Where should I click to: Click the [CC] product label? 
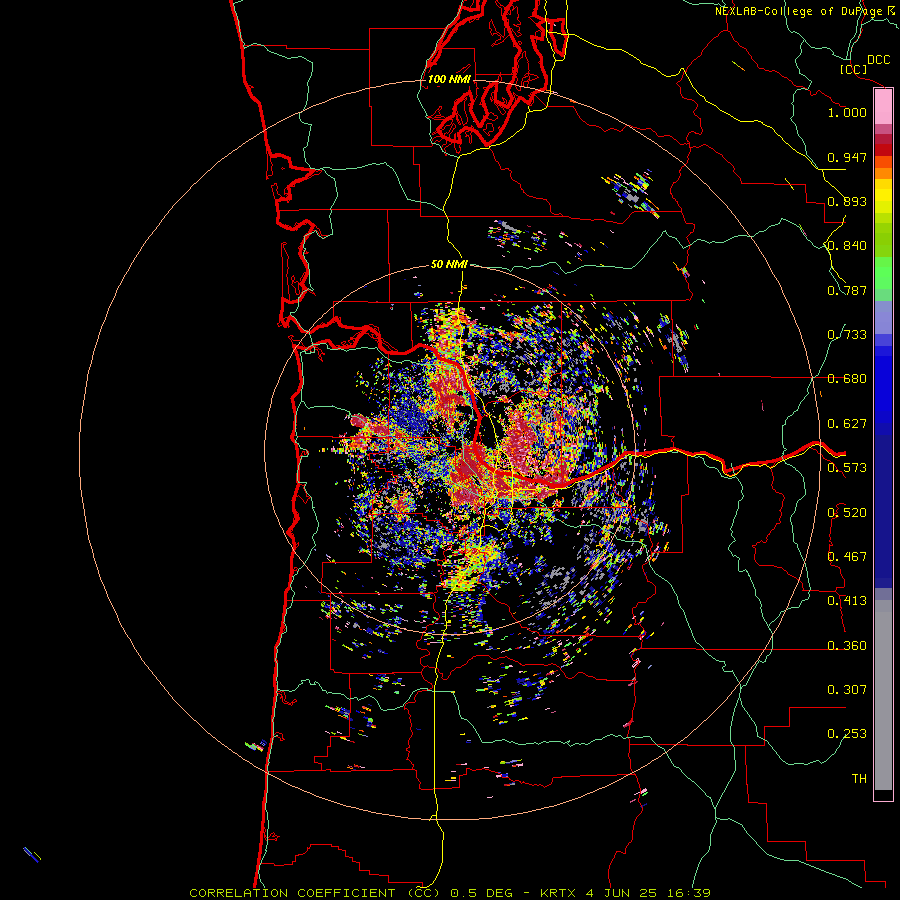click(x=854, y=69)
